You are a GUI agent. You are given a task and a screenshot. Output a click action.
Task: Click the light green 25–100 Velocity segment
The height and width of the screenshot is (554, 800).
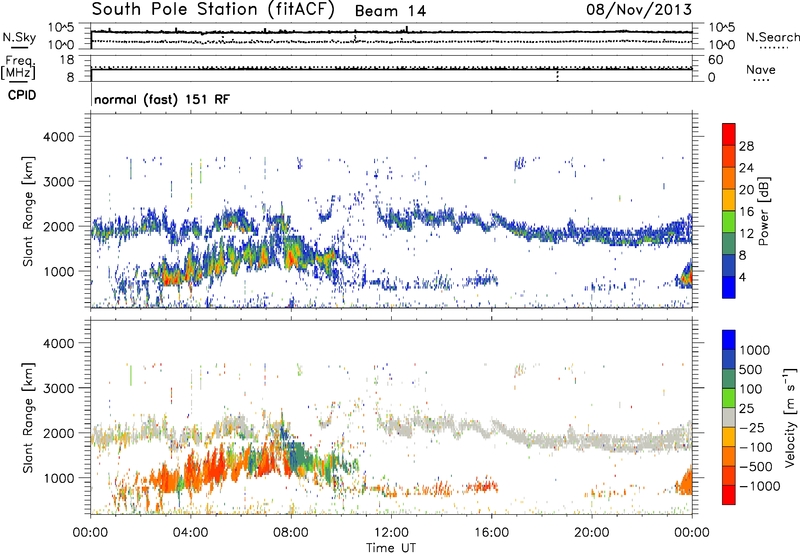click(729, 398)
